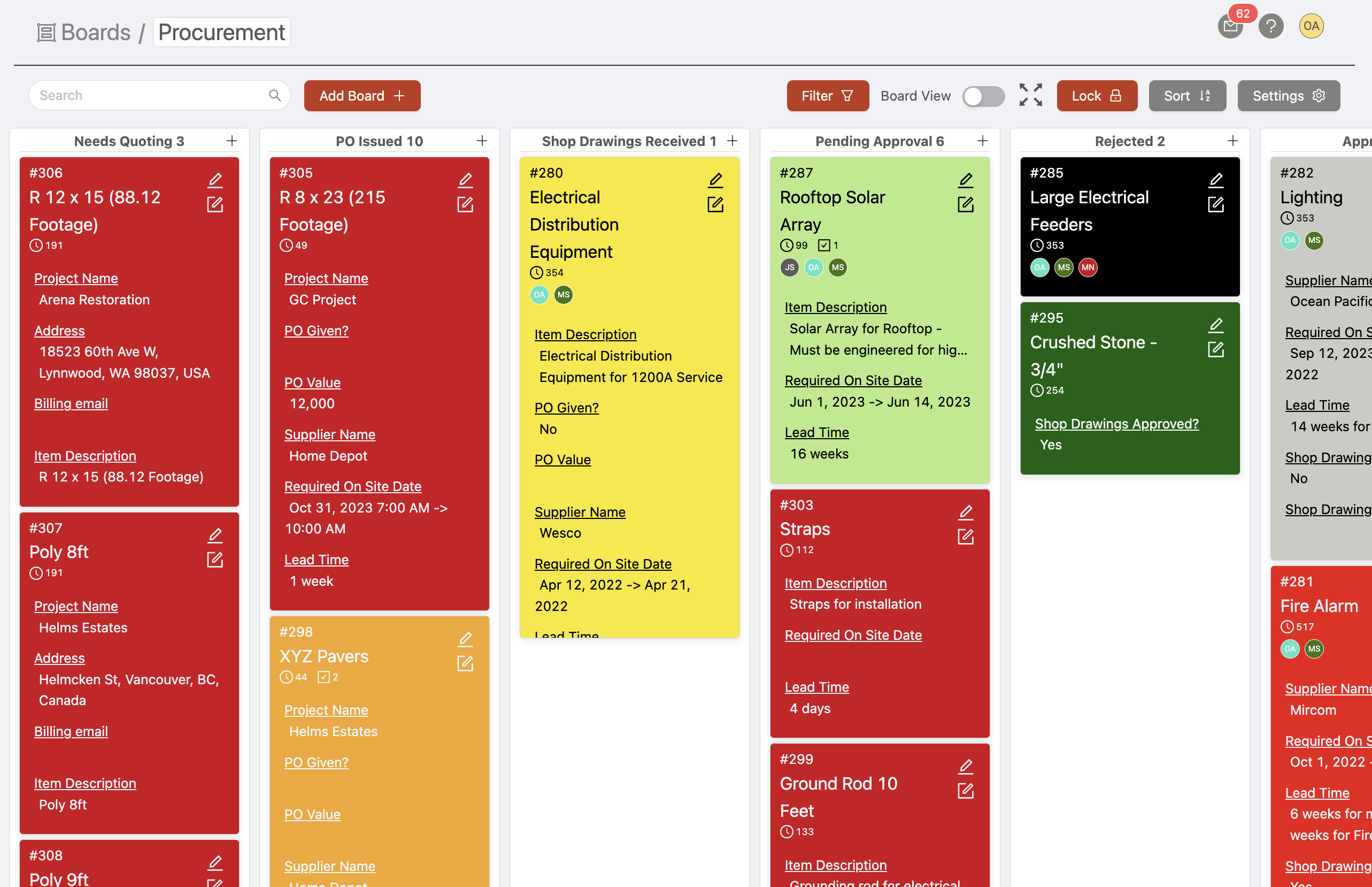Image resolution: width=1372 pixels, height=887 pixels.
Task: Open edit form icon on card #306
Action: 215,204
